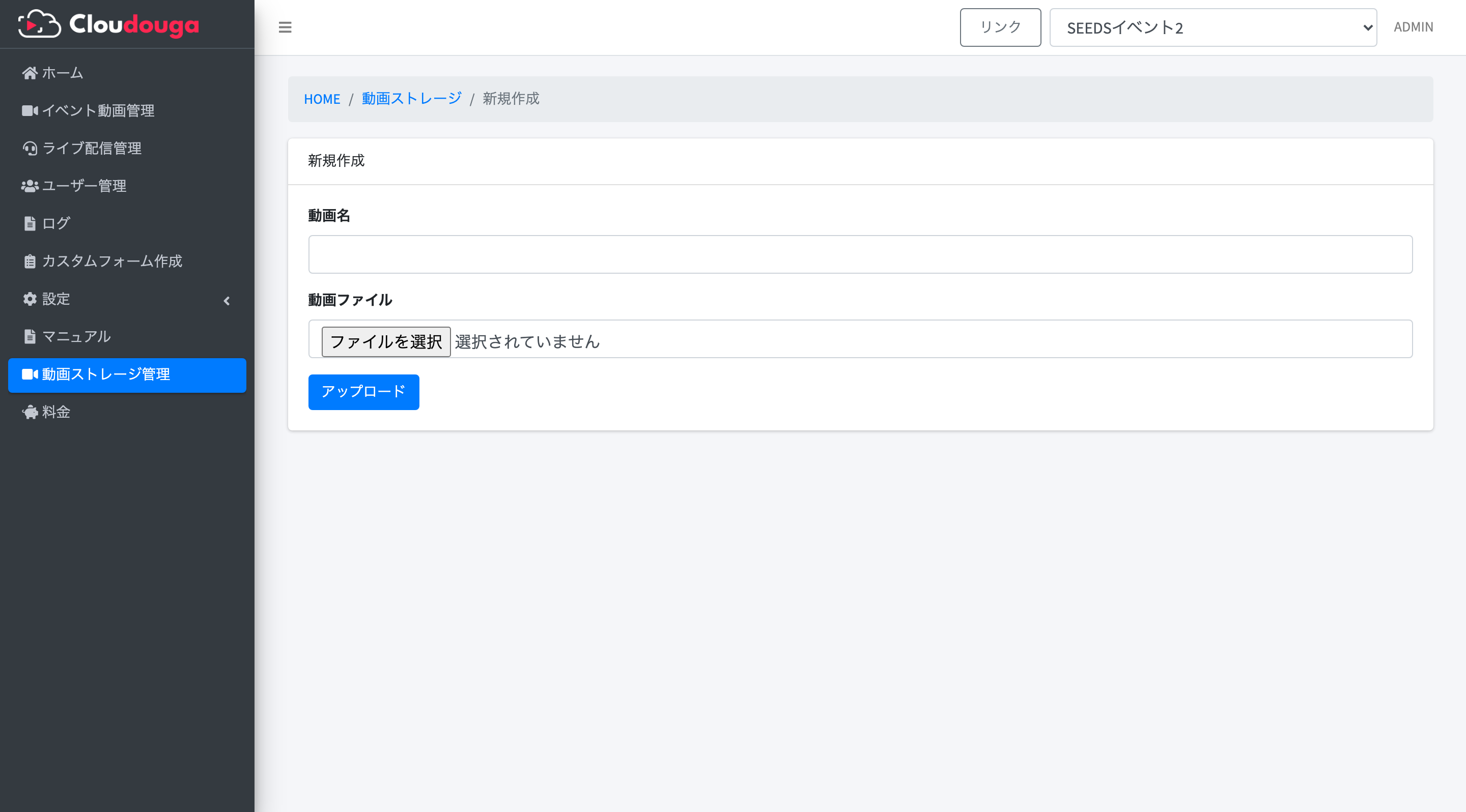The image size is (1466, 812).
Task: Open the ホーム menu item
Action: coord(127,73)
